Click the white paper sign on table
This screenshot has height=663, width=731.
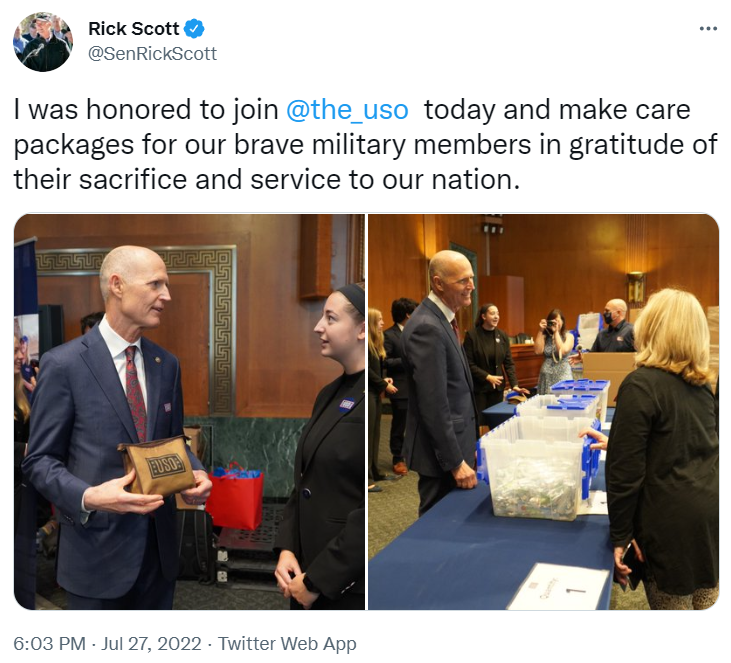(558, 586)
